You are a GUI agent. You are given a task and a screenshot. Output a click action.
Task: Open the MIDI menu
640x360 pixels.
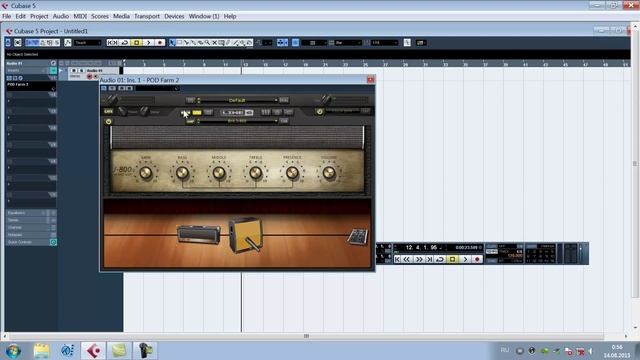tap(80, 16)
